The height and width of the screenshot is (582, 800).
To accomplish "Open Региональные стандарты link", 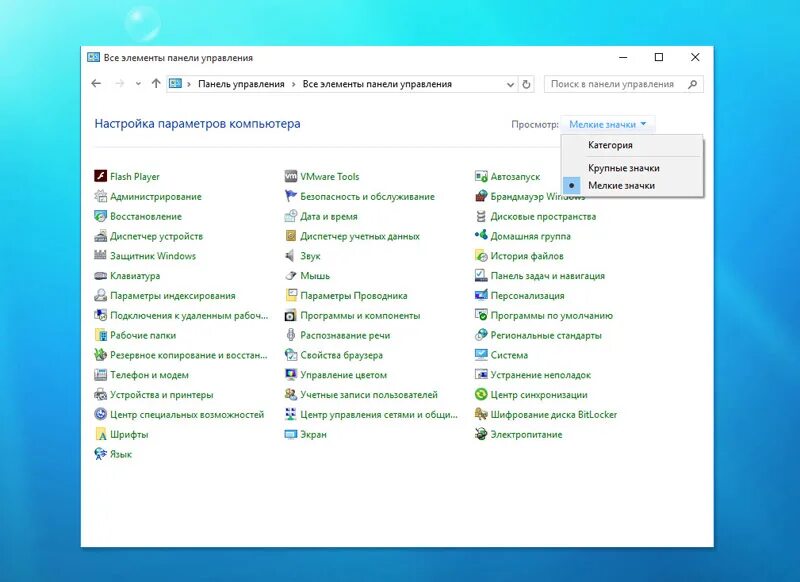I will point(546,335).
